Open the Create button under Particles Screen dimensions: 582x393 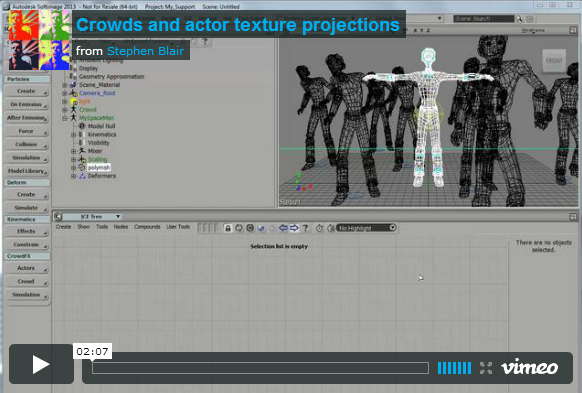click(27, 91)
